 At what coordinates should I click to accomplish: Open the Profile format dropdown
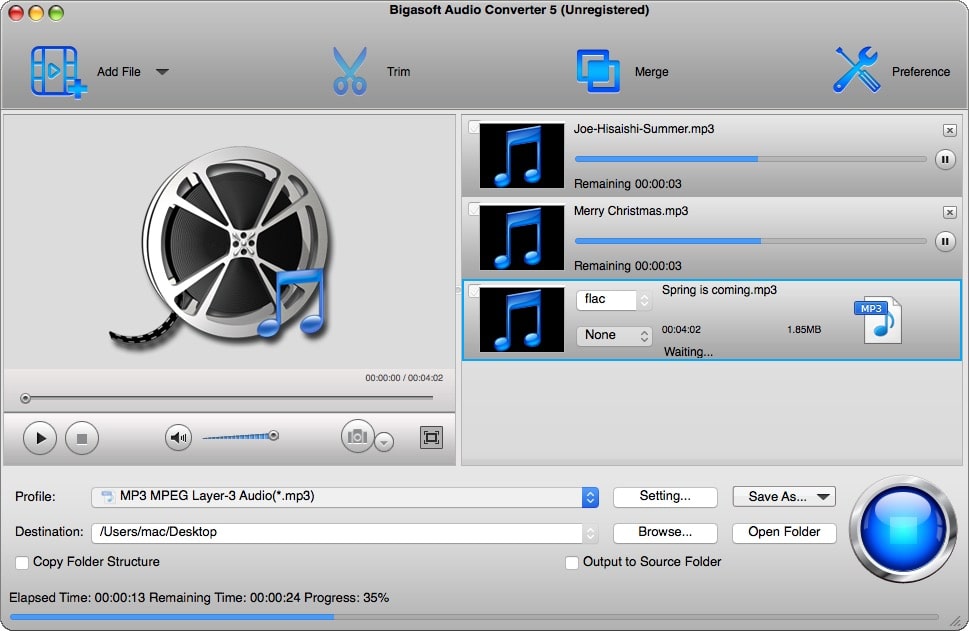[x=588, y=496]
